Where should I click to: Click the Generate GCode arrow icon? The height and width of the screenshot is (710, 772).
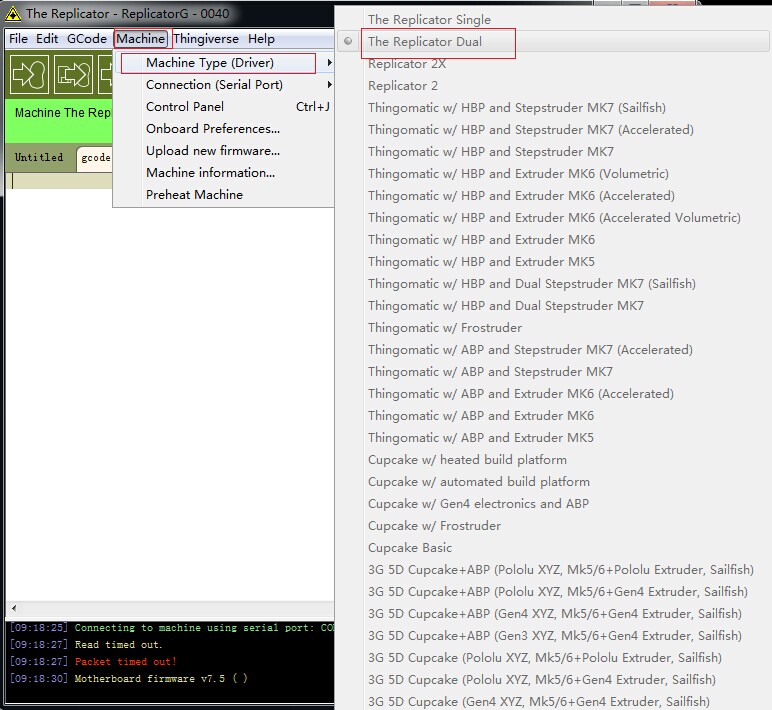[x=30, y=74]
